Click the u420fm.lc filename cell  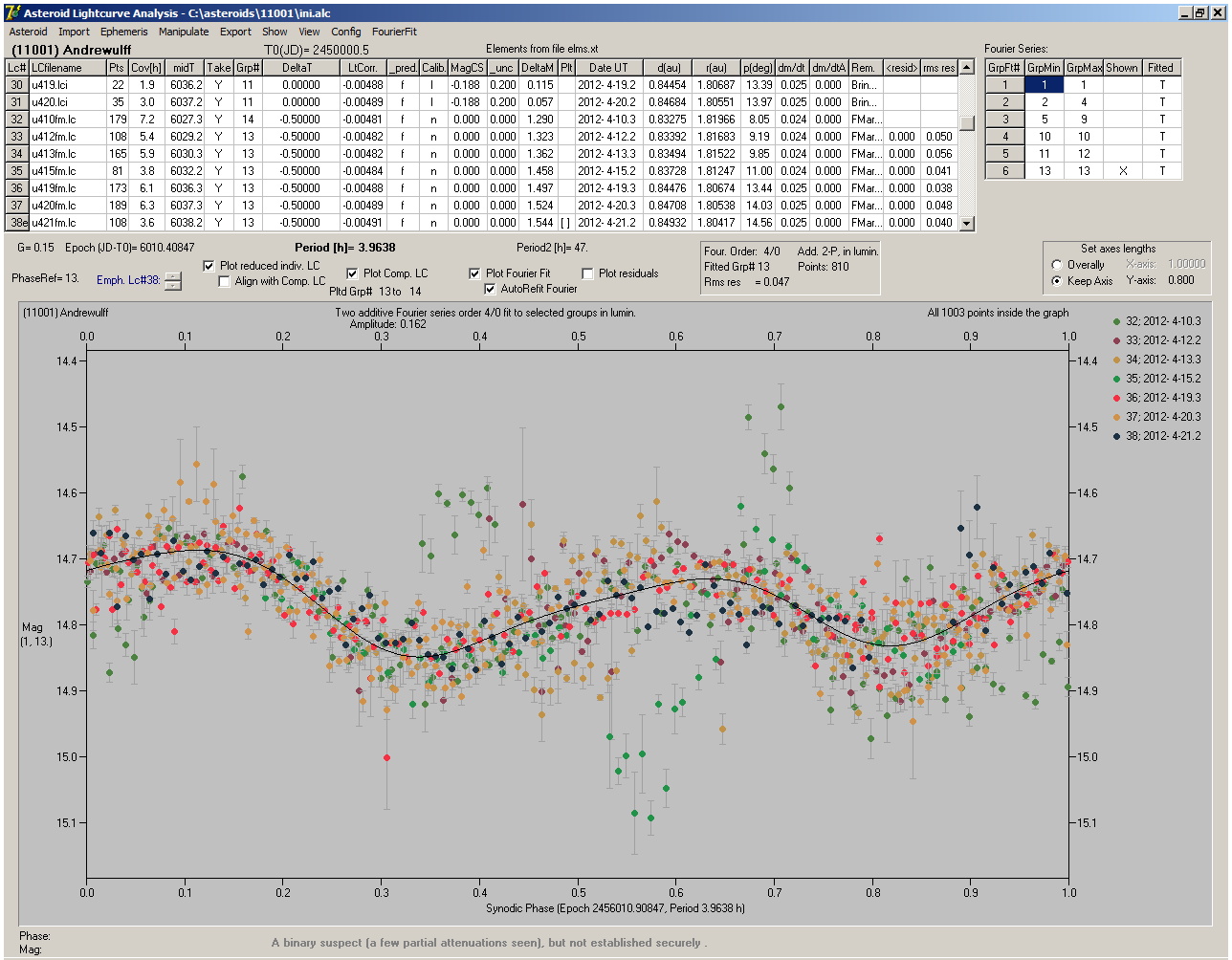(67, 206)
